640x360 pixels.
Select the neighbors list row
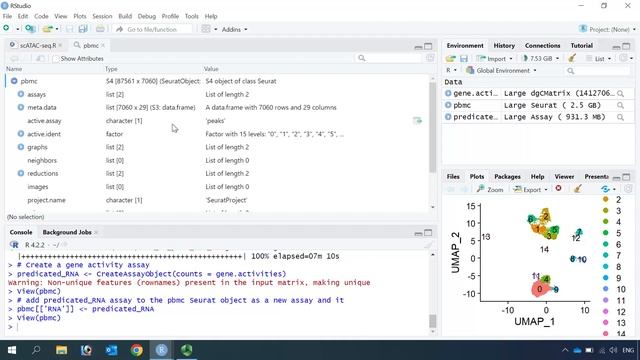coord(216,160)
